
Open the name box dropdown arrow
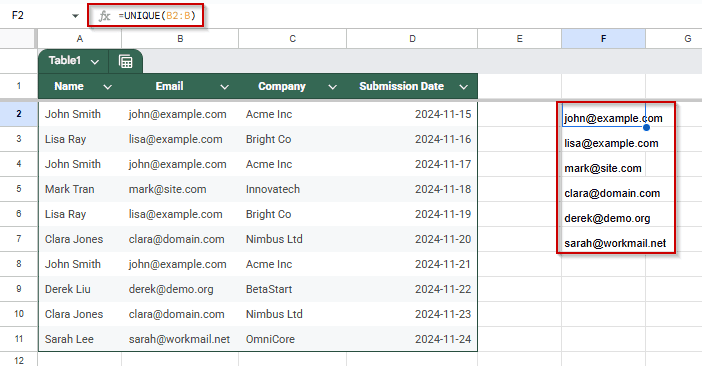[75, 16]
